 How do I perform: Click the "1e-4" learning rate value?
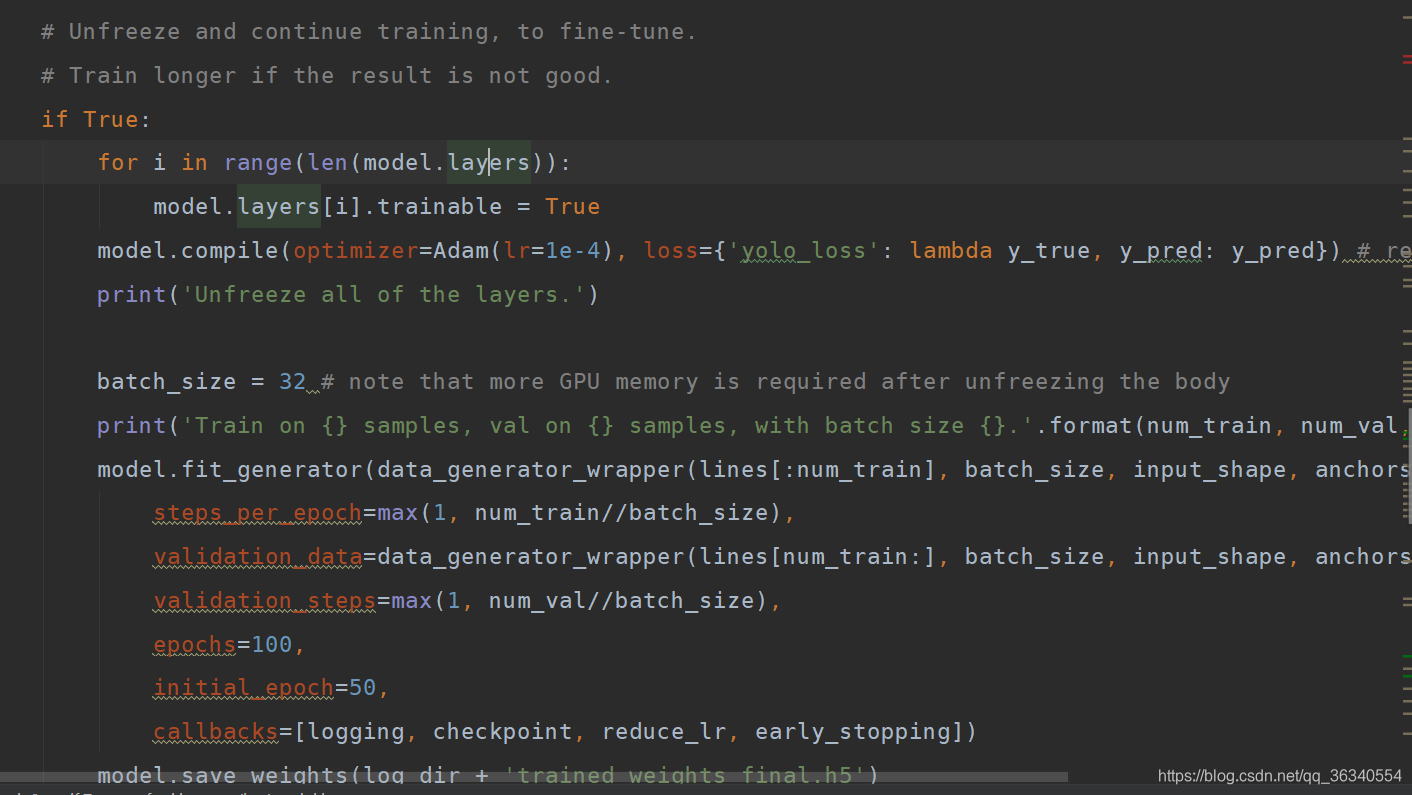pos(573,250)
